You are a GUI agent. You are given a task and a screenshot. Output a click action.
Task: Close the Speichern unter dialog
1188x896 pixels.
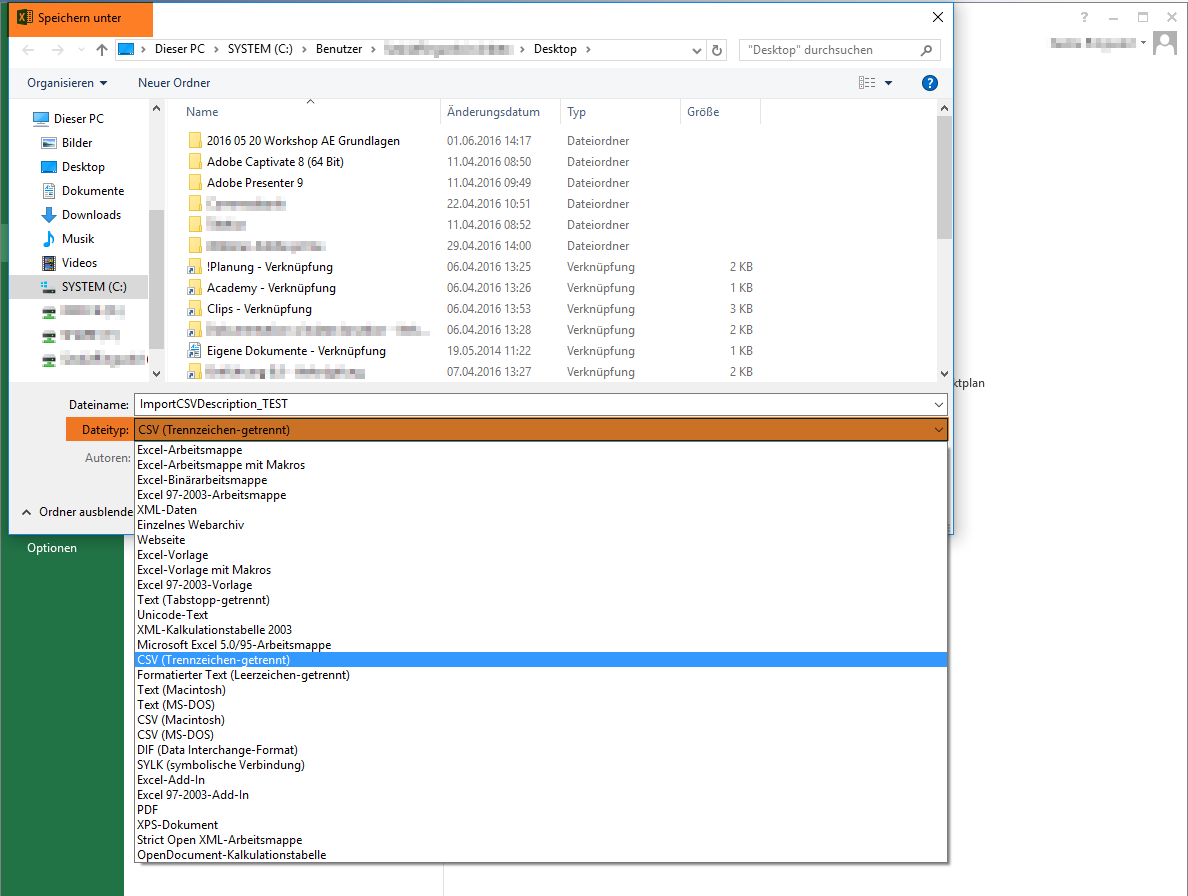[x=937, y=17]
